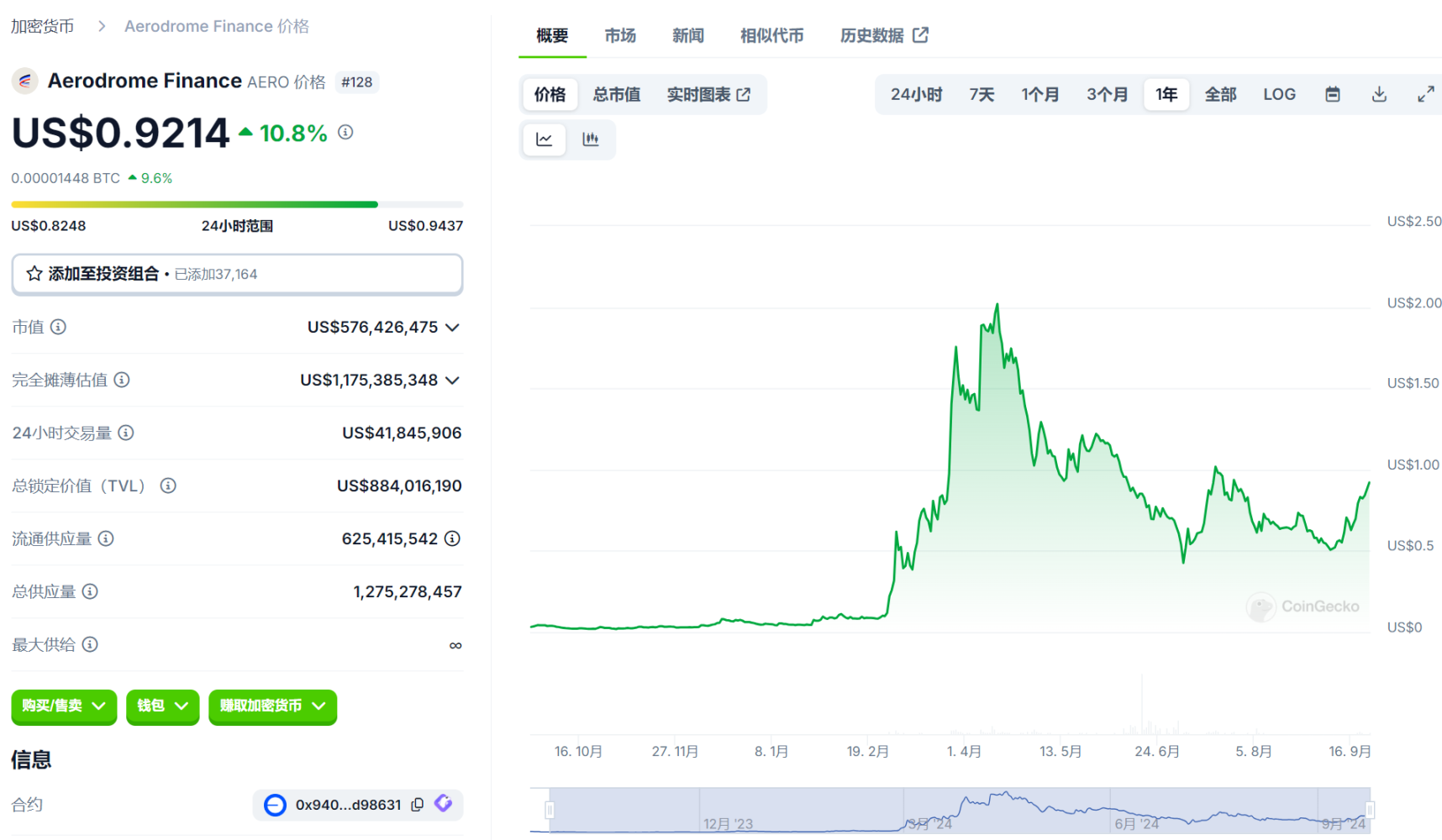Open the 赚取加密货币 dropdown
Screen dimensions: 1442x840
(272, 706)
